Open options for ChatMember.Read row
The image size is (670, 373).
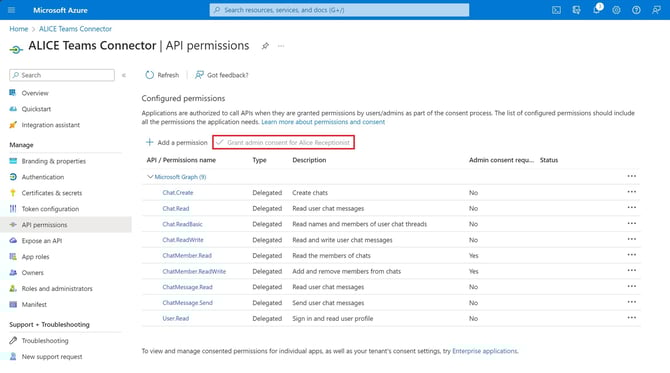coord(632,255)
